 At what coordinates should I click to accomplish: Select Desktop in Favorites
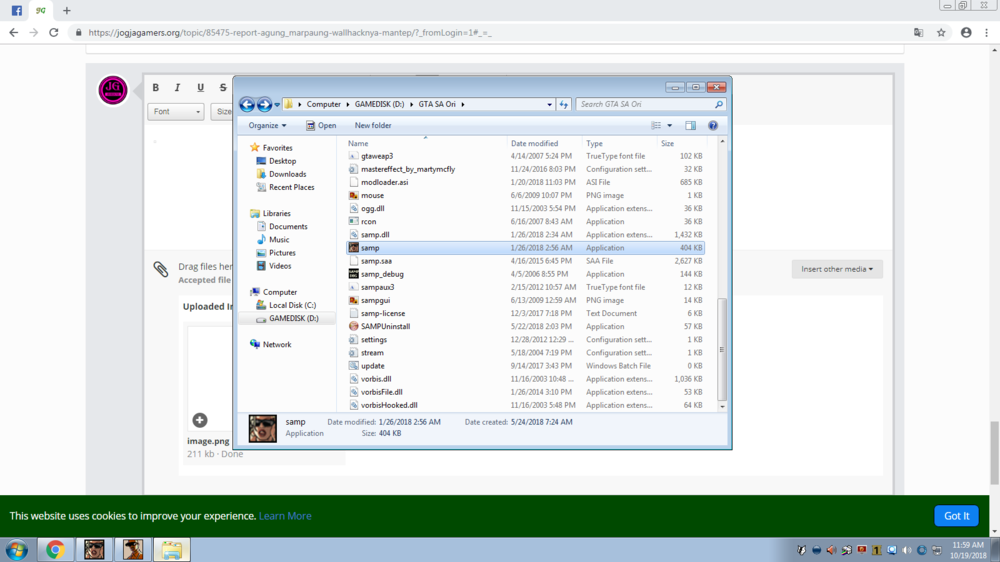coord(276,161)
